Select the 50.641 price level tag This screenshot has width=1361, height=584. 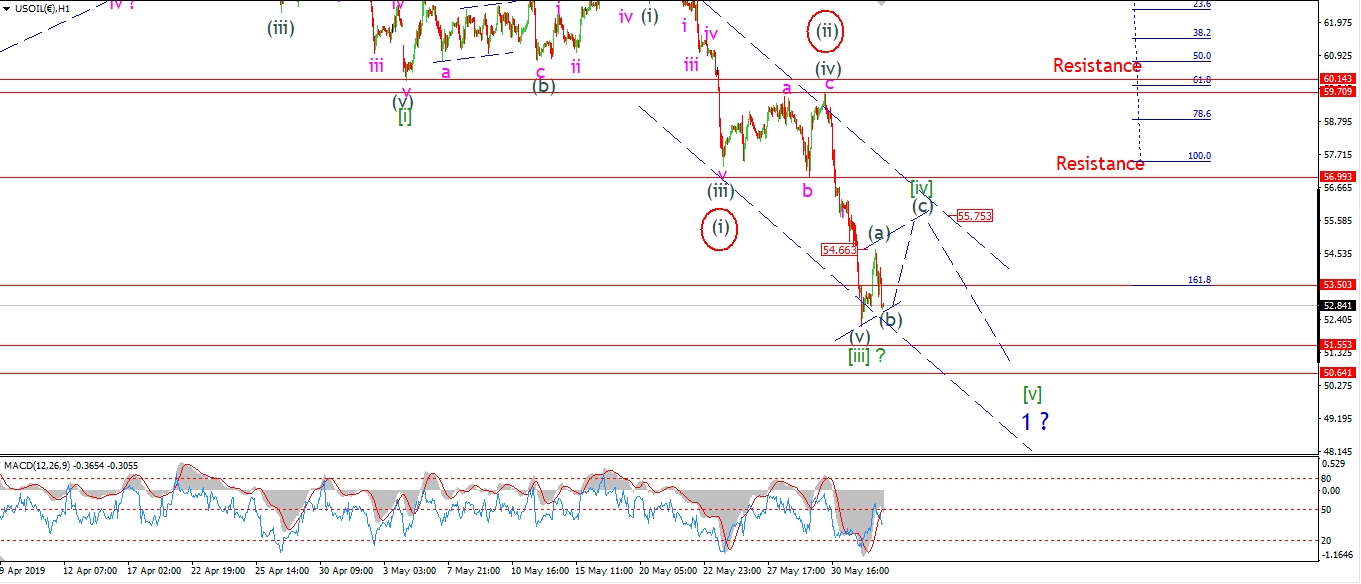coord(1337,373)
